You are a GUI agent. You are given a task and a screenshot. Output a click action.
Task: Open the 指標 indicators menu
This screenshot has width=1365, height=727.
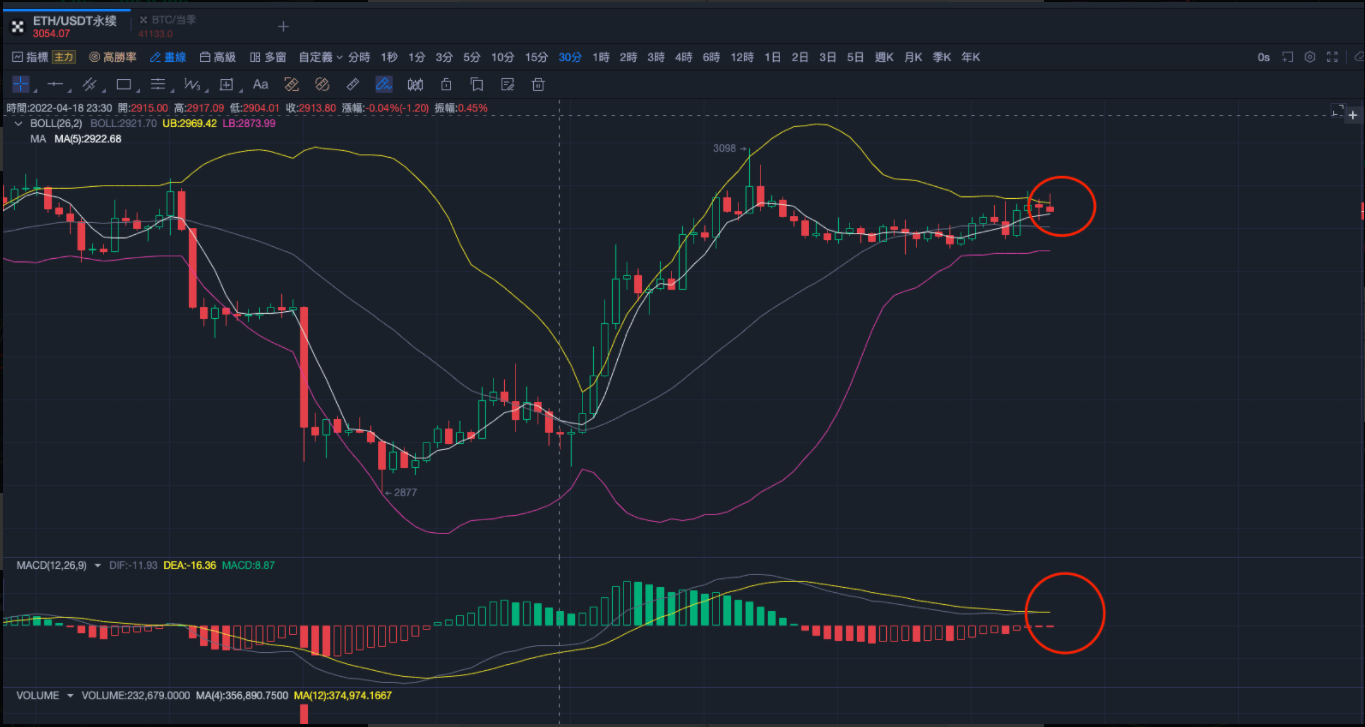(x=29, y=57)
